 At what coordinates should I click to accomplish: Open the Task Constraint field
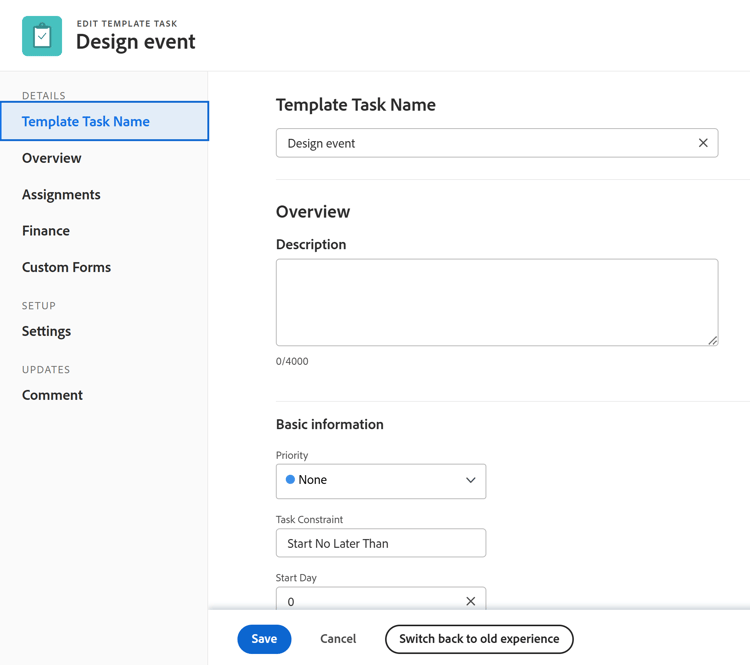[x=381, y=543]
